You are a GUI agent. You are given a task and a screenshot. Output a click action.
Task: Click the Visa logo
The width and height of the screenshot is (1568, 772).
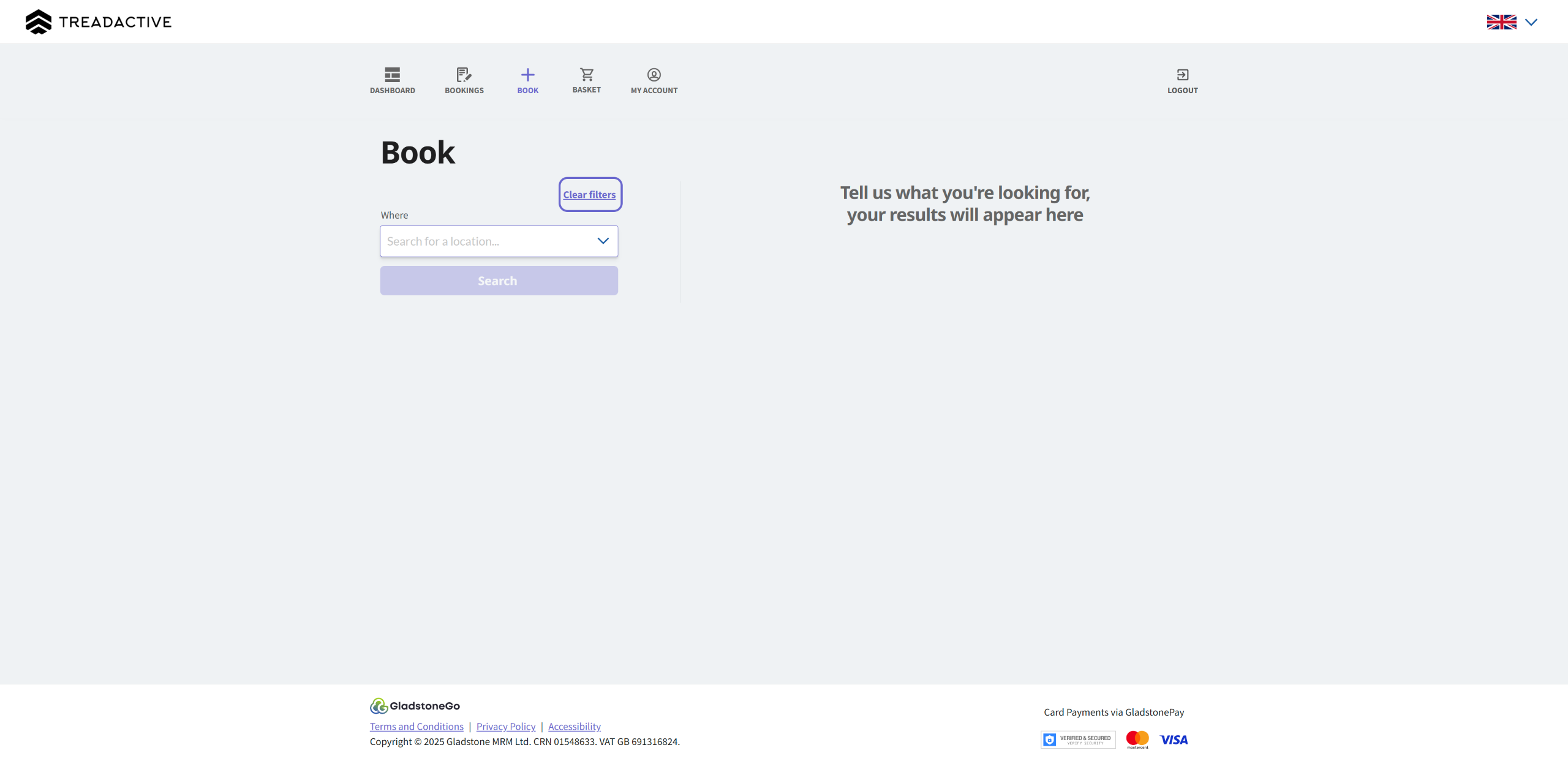1174,740
